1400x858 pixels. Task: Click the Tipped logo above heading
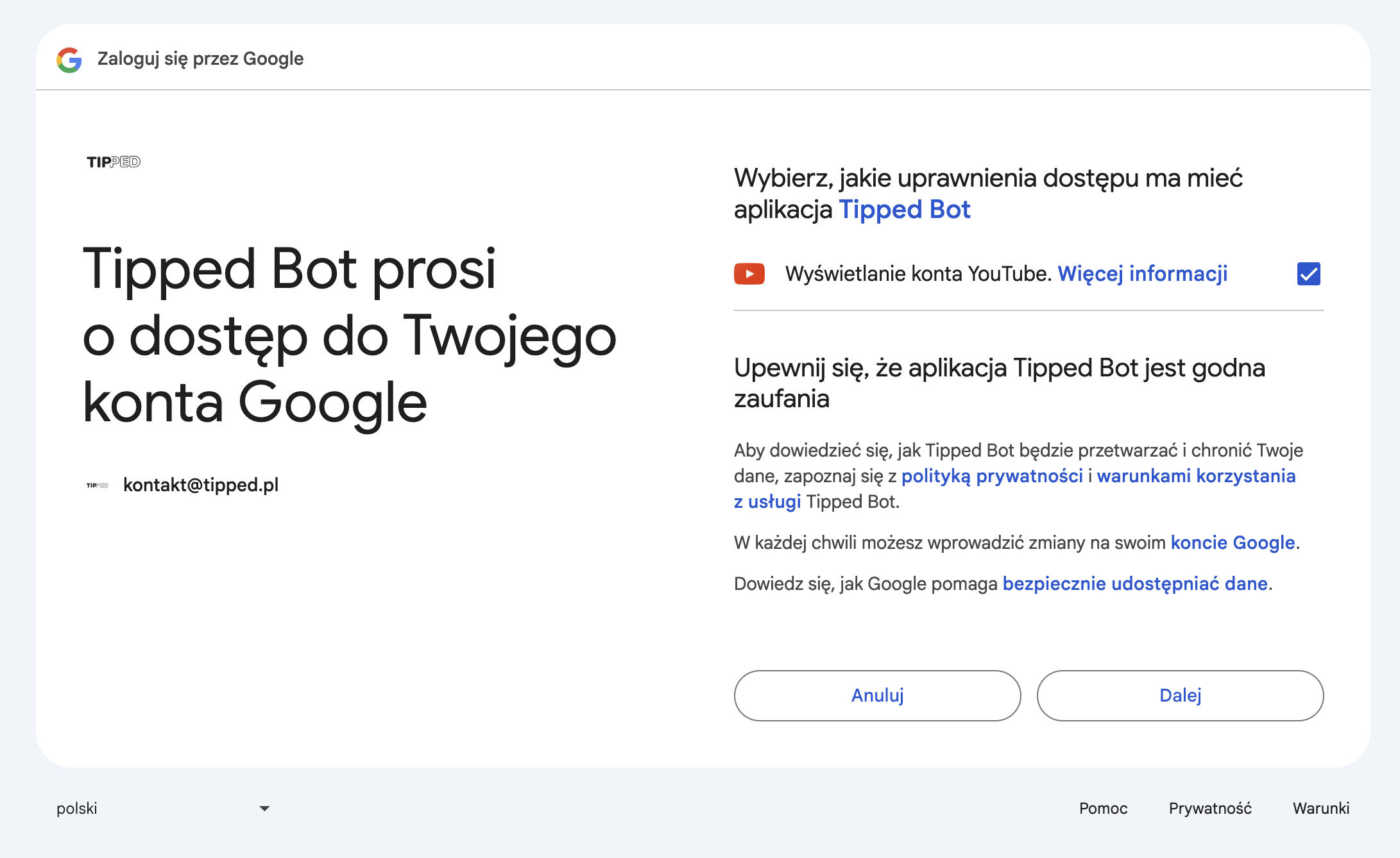[x=114, y=162]
